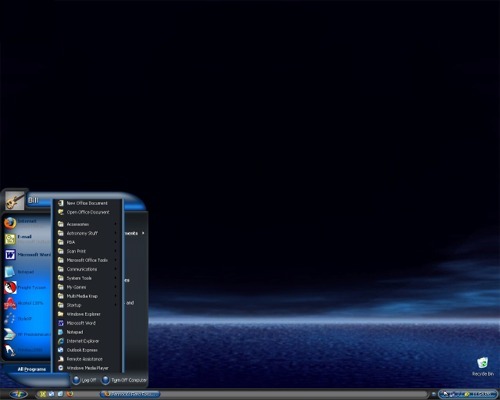Screen dimensions: 500x400
Task: Switch to the Firefox window taskbar button
Action: [131, 394]
